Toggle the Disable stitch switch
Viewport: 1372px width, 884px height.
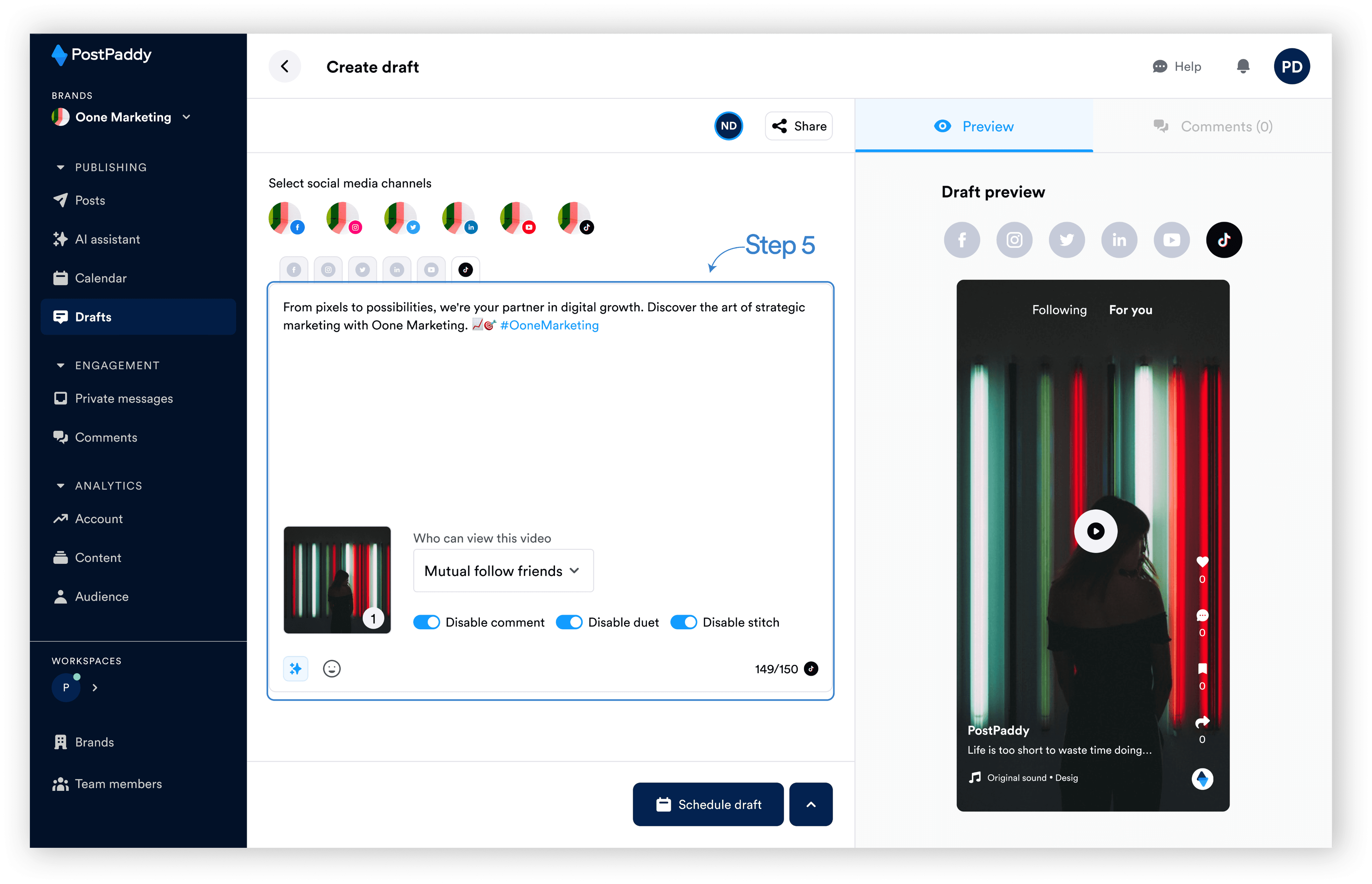683,622
